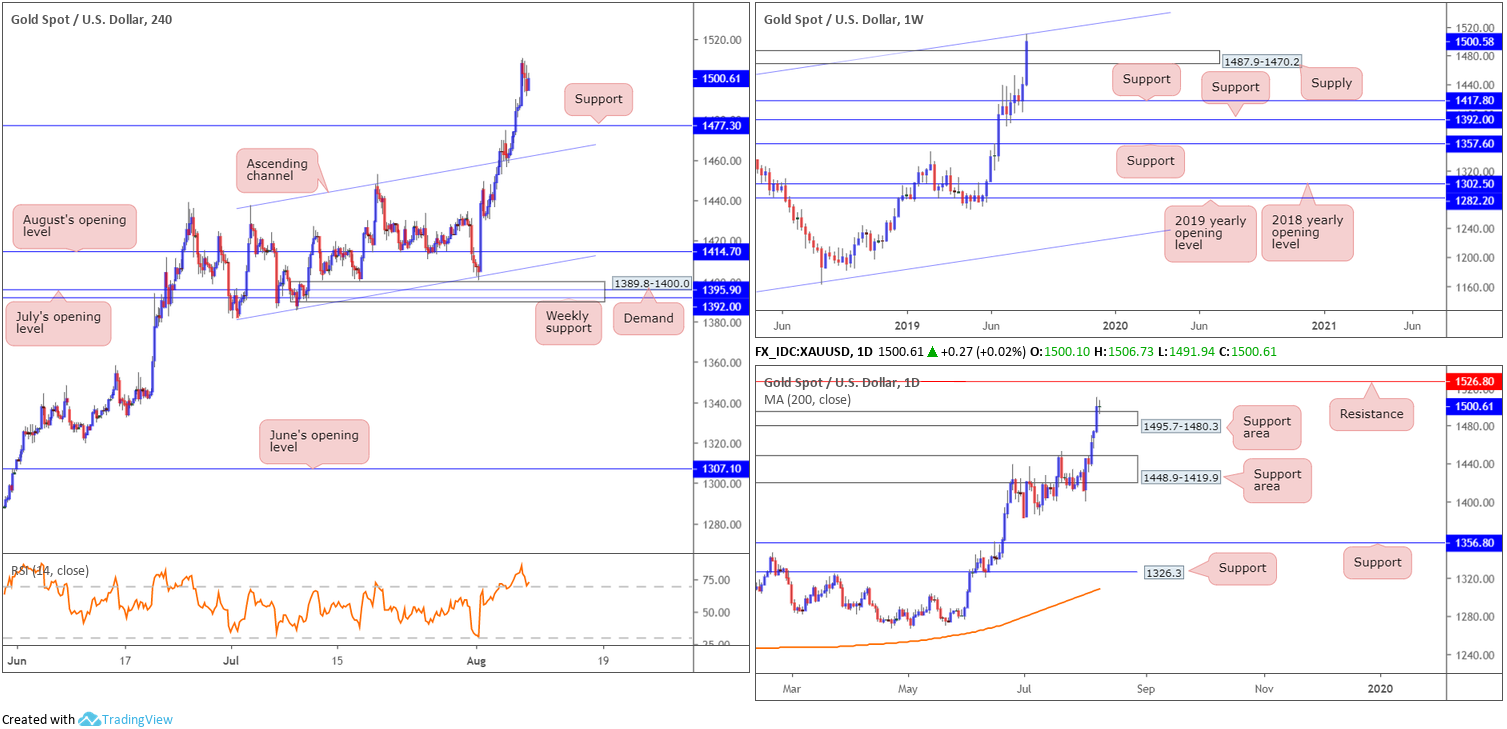Viewport: 1507px width, 729px height.
Task: Click the 2021 date on the weekly time axis
Action: [1323, 326]
